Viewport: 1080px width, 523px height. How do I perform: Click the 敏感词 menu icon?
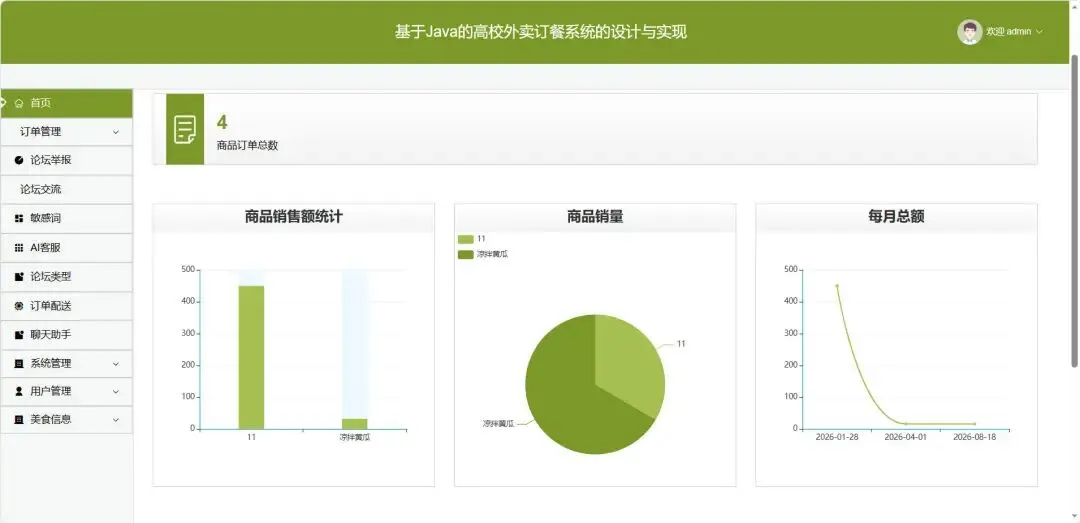click(x=19, y=218)
